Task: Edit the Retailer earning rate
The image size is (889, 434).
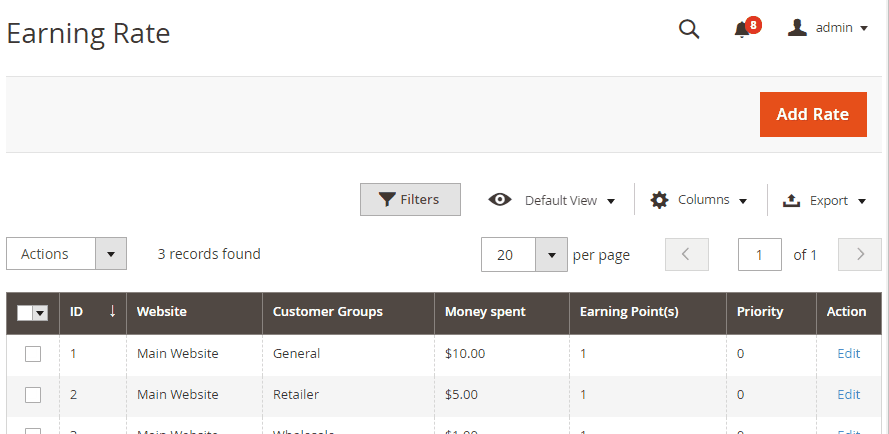Action: pyautogui.click(x=849, y=394)
